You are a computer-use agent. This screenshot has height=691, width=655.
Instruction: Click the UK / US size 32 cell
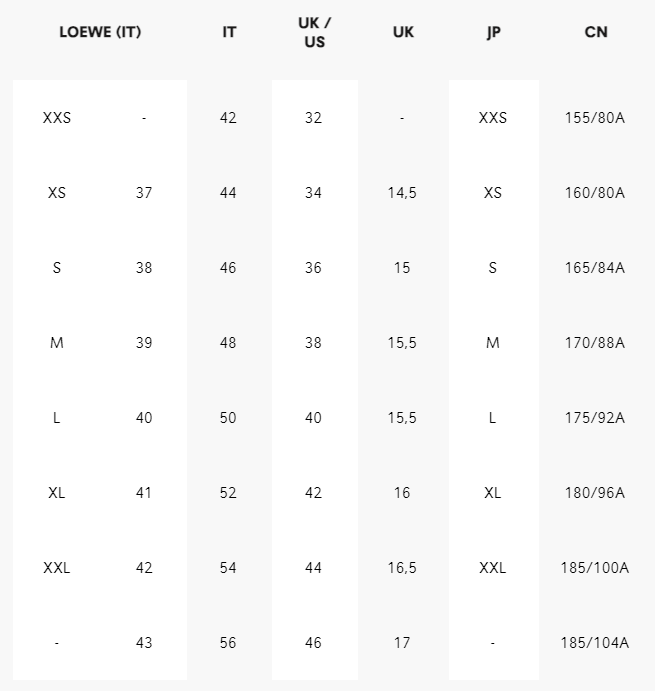tap(314, 118)
